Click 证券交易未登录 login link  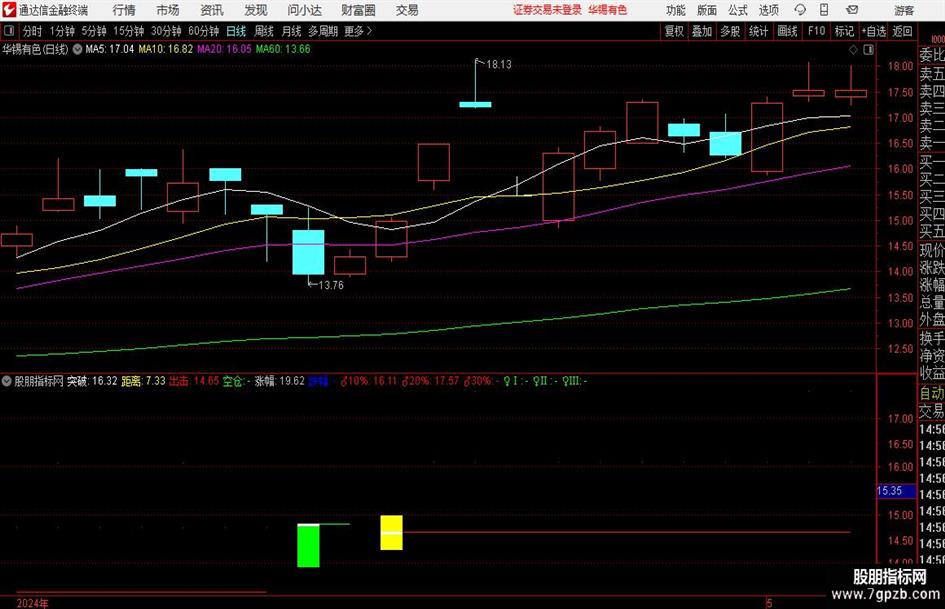click(547, 10)
